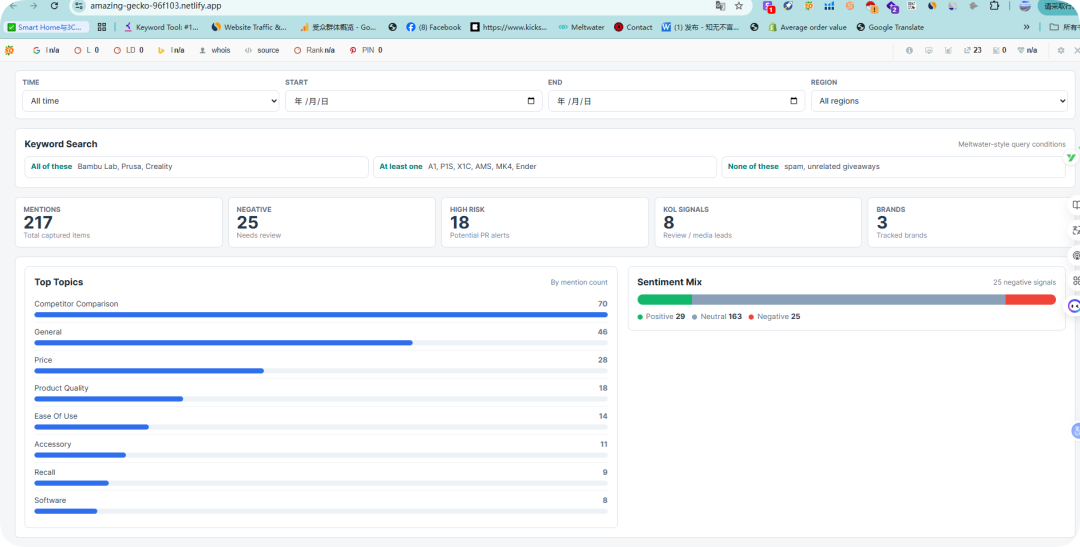
Task: Click the SEOquake external links count 23
Action: (x=973, y=50)
